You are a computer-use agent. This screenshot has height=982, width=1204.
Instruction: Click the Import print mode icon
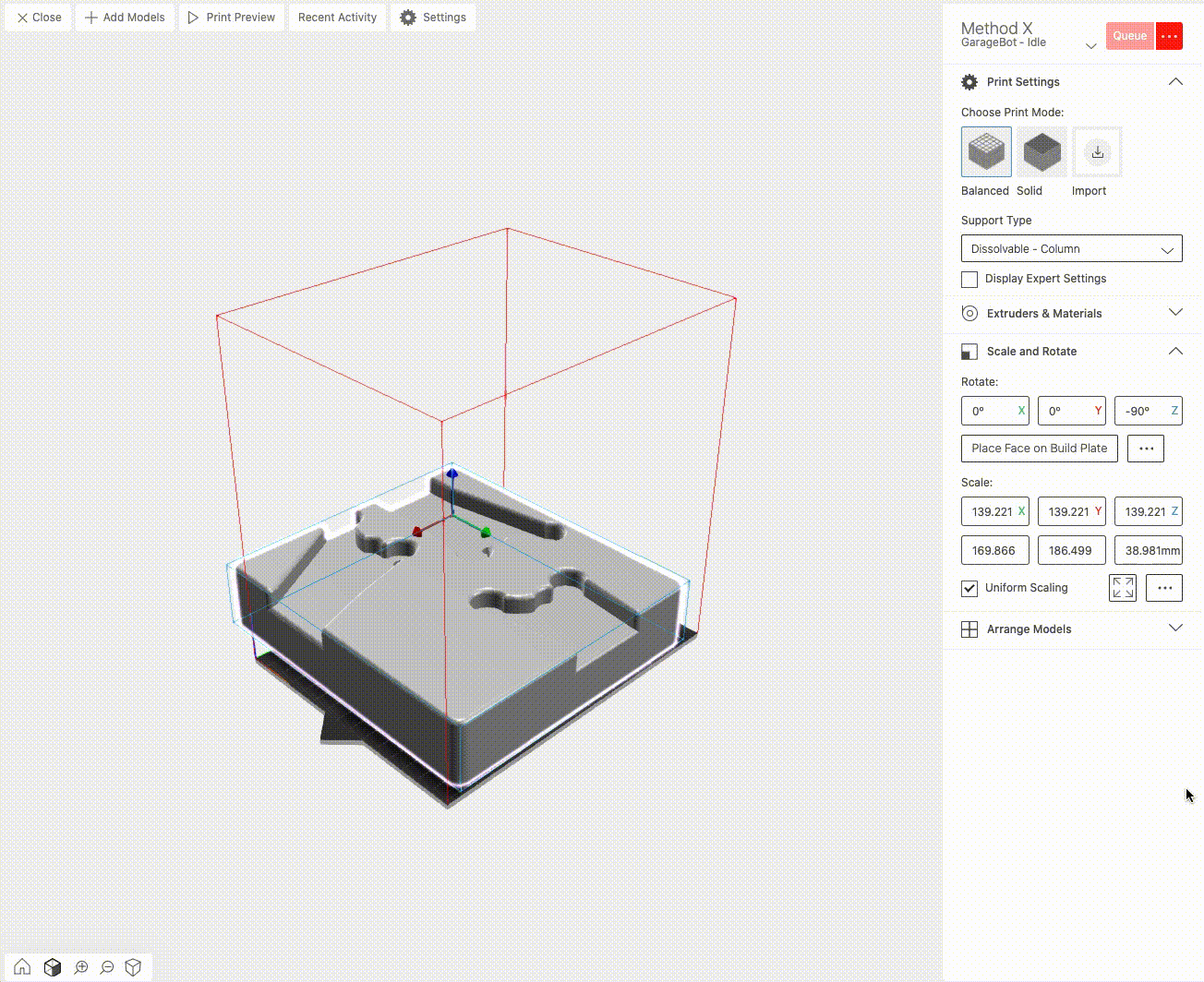1097,152
